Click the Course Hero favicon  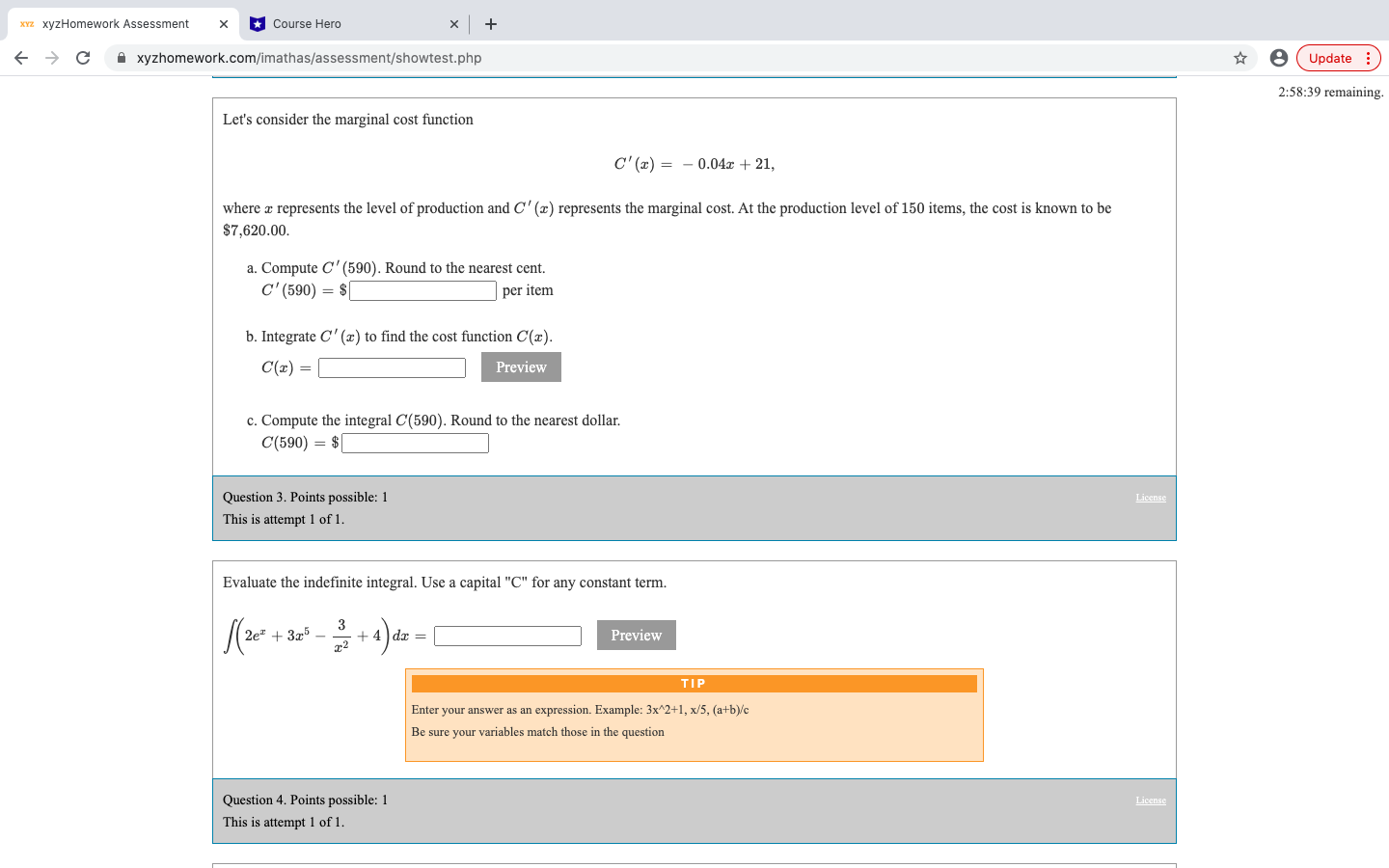click(x=258, y=23)
